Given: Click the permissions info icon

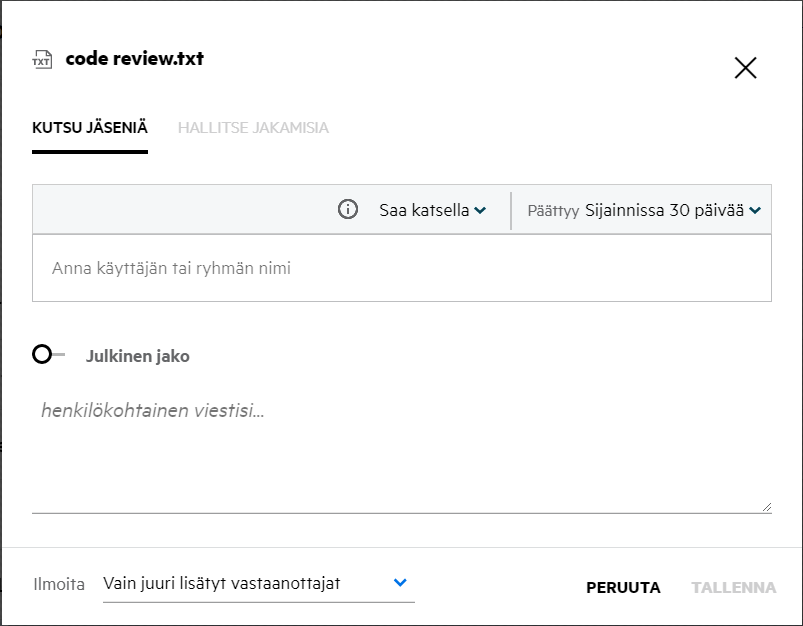Looking at the screenshot, I should pos(348,210).
